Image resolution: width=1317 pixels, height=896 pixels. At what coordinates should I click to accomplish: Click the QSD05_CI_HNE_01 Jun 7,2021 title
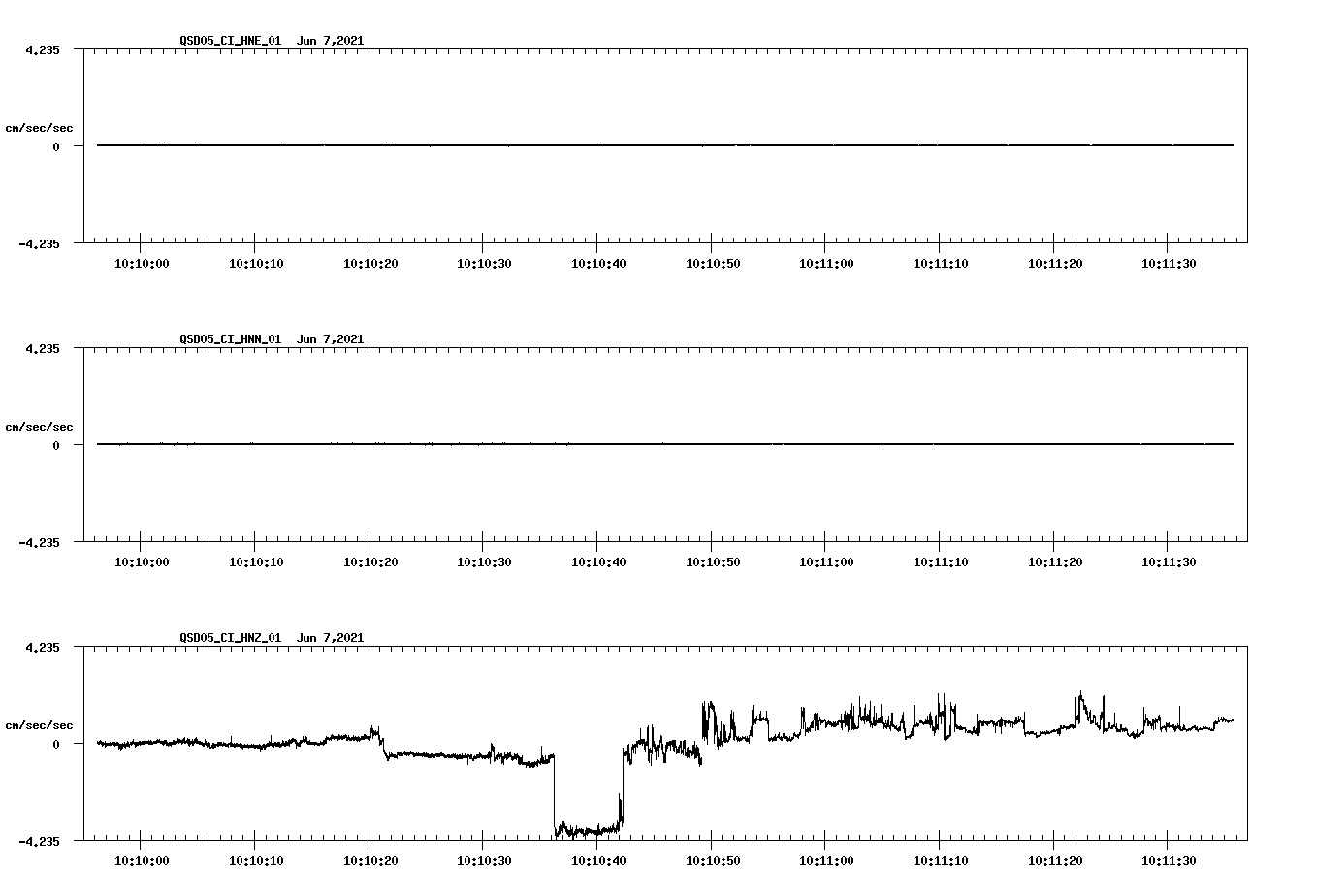(x=272, y=41)
